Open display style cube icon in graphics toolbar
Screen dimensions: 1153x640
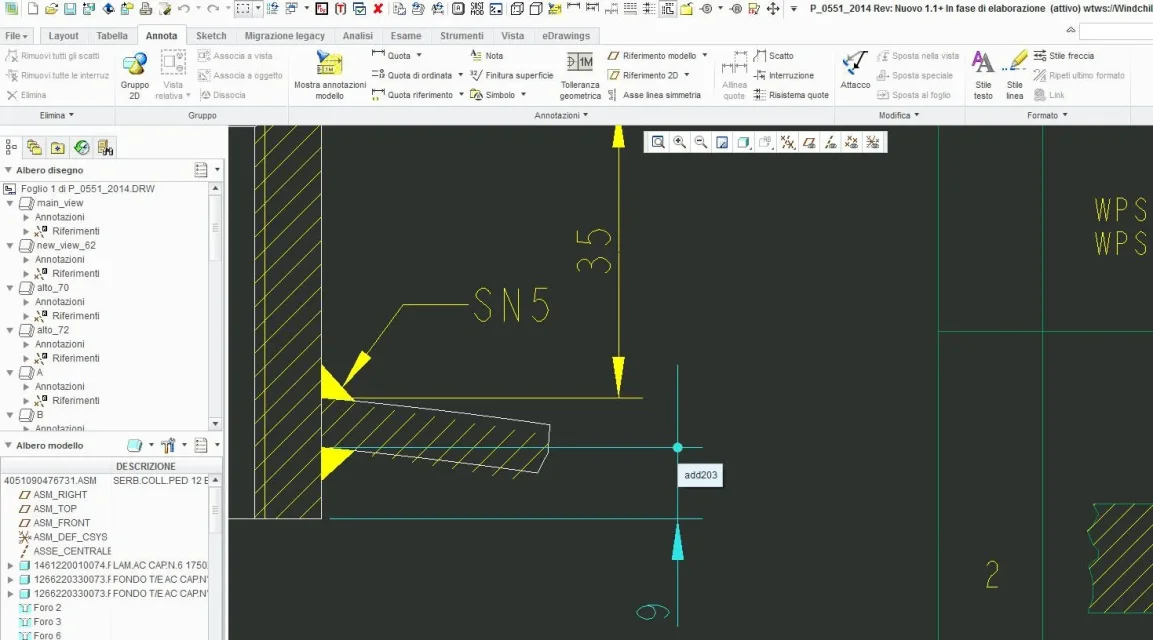[x=743, y=143]
